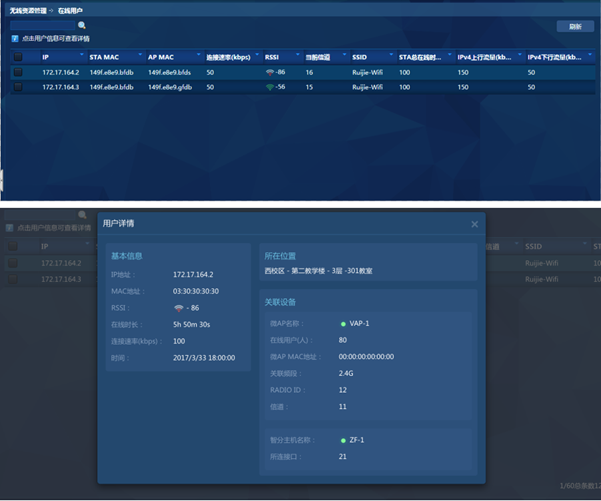
Task: Toggle select-all checkbox in top table header
Action: [18, 57]
